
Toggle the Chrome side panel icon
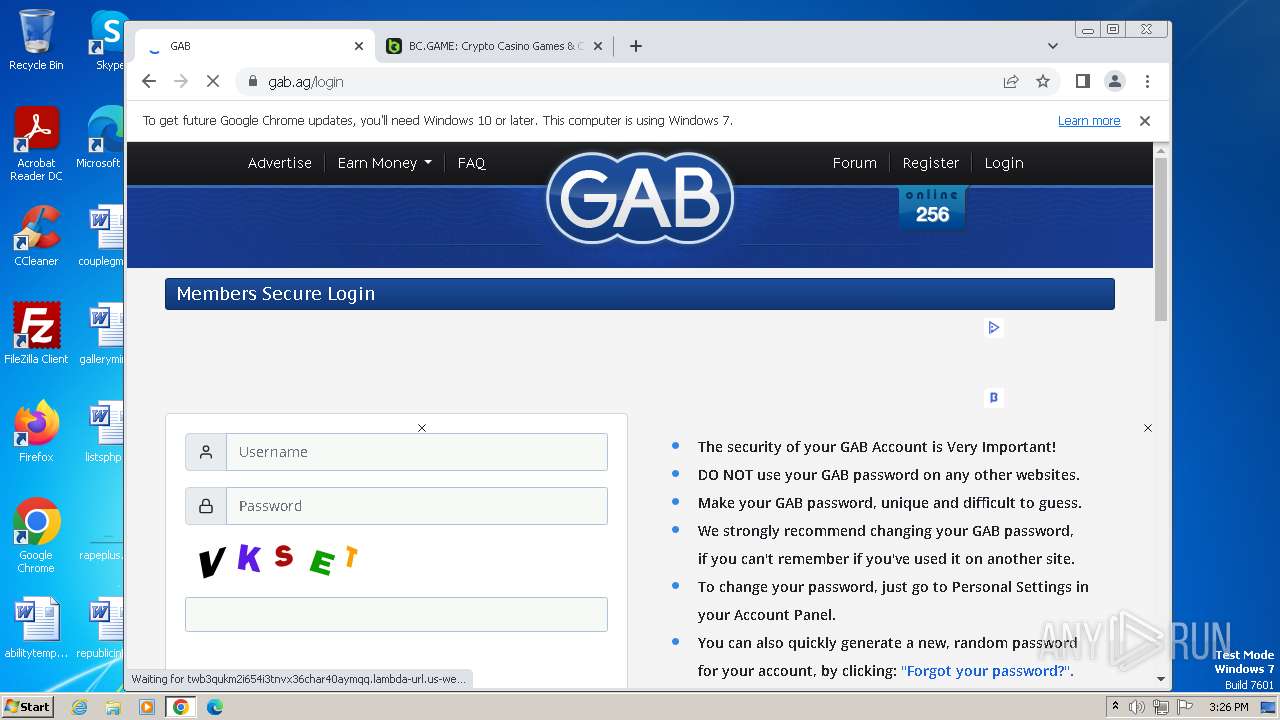(x=1082, y=81)
